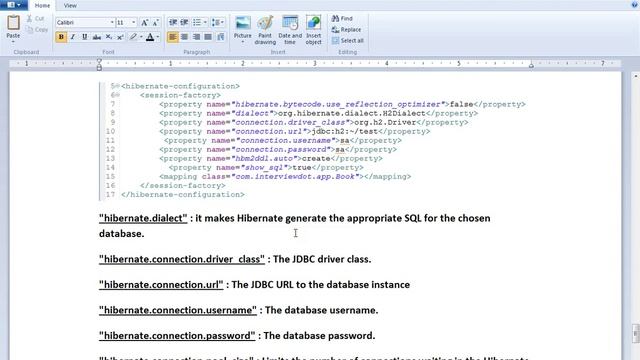Insert a Paint drawing
The width and height of the screenshot is (640, 360).
[265, 30]
